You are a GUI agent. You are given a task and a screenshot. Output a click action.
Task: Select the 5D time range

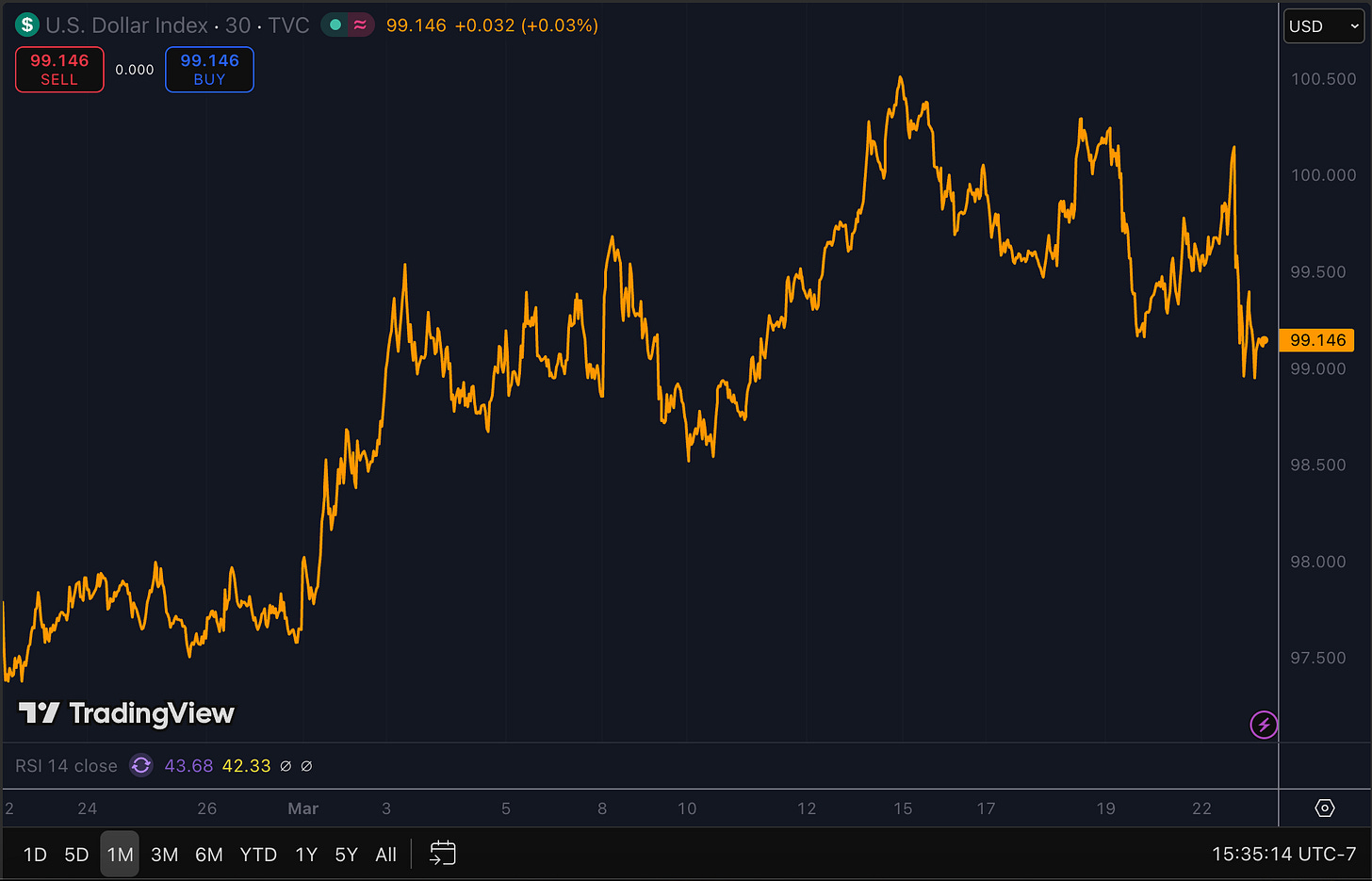76,855
